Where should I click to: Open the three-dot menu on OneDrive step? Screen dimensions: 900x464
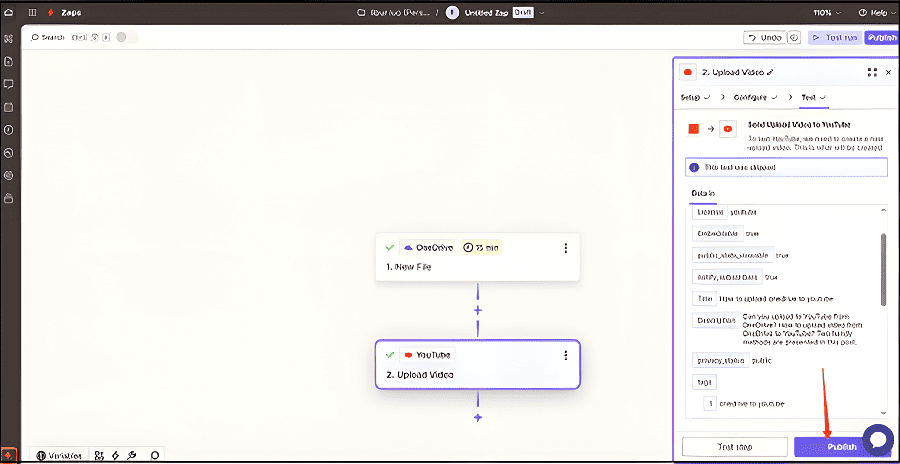pos(566,248)
